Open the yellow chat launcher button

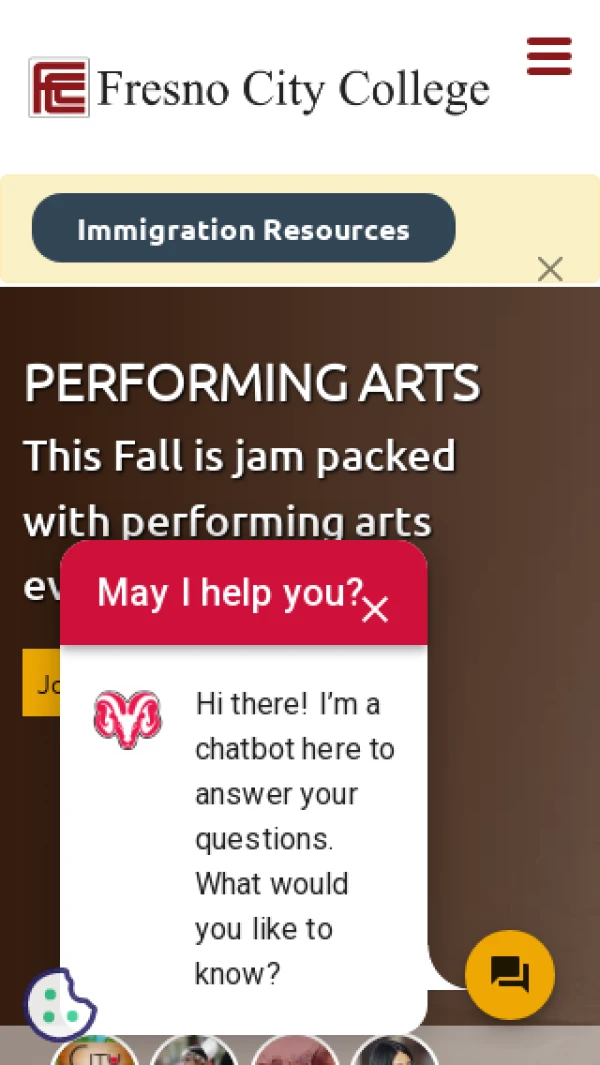(x=510, y=974)
